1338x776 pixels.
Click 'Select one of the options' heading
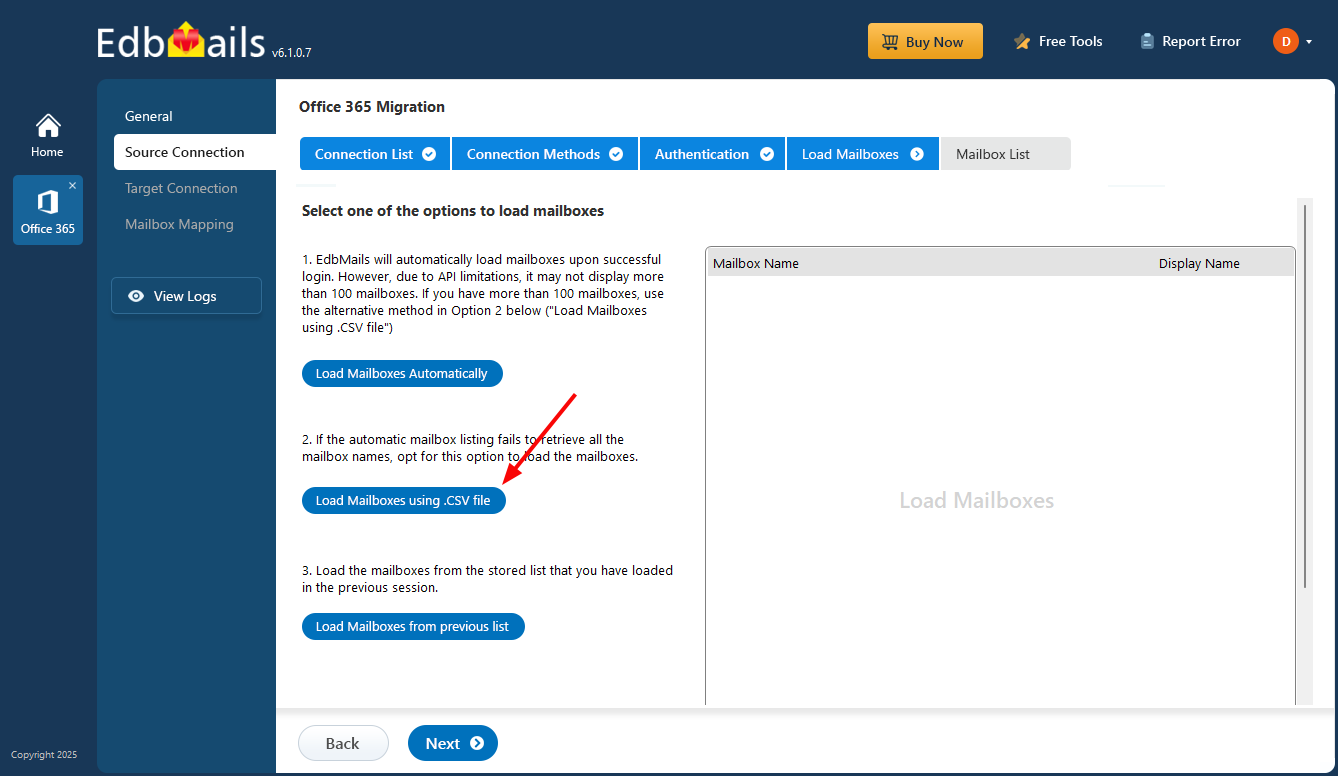click(x=453, y=211)
